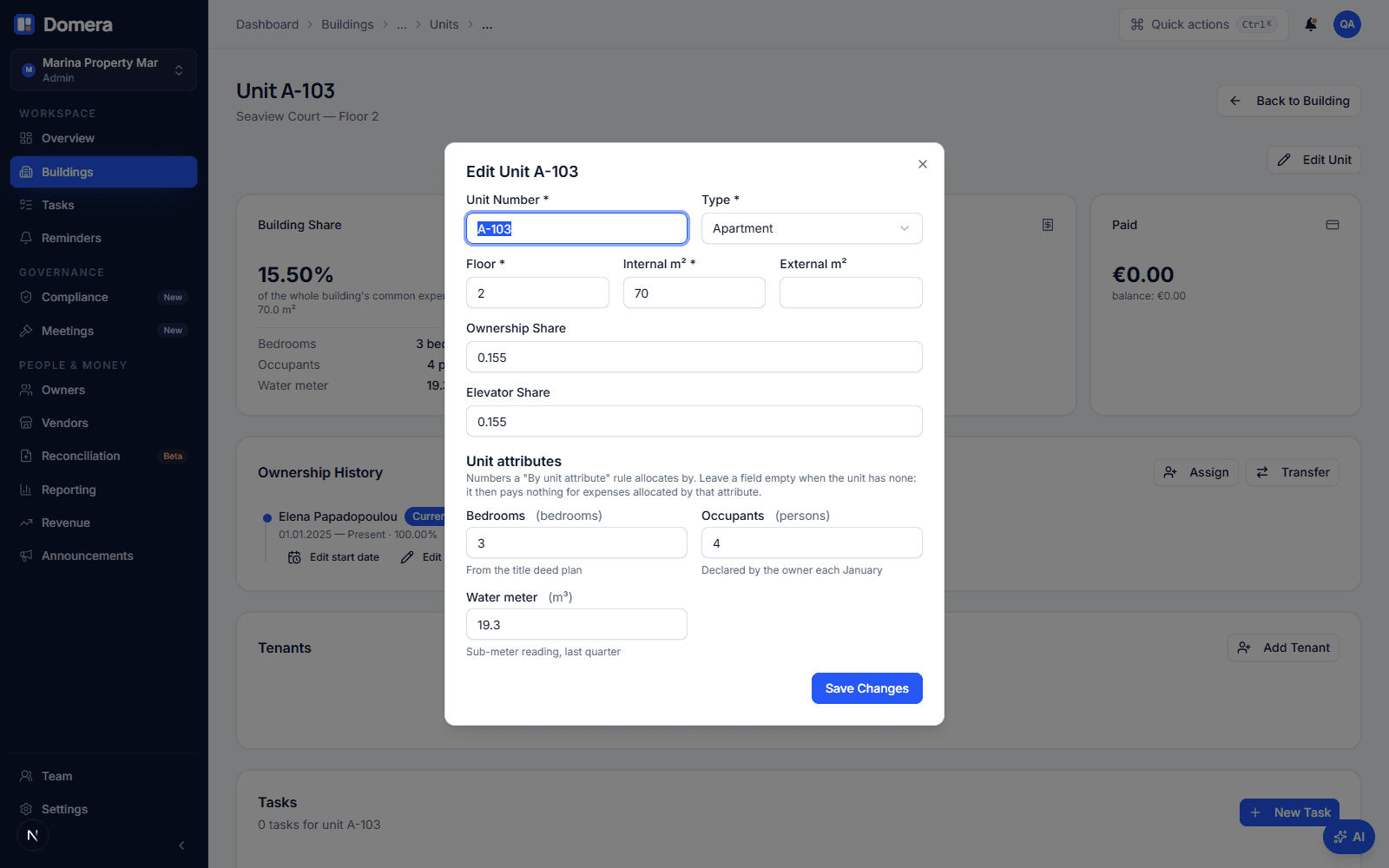Focus the Internal m² field
Viewport: 1389px width, 868px height.
tap(694, 293)
